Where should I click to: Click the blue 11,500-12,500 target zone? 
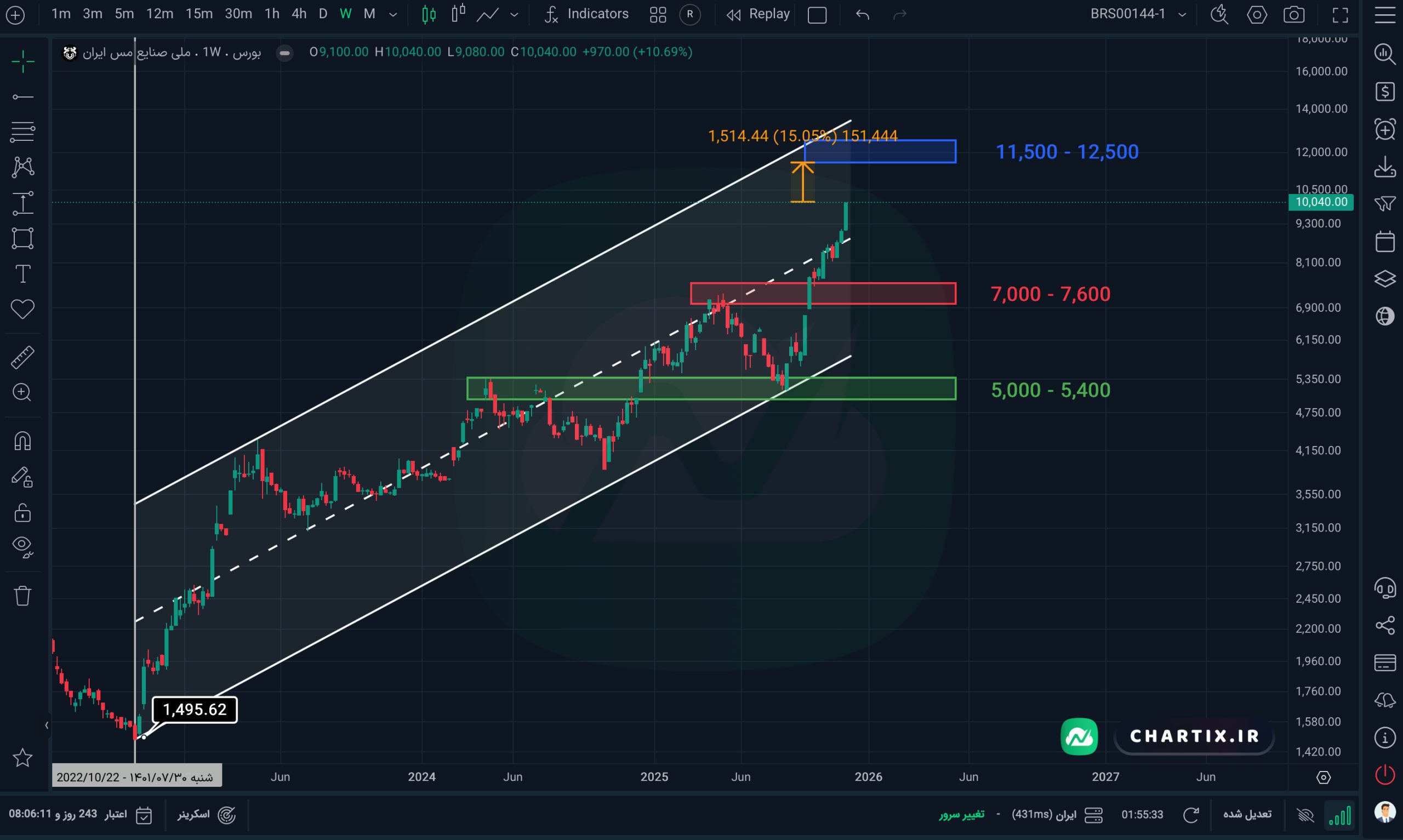tap(880, 152)
